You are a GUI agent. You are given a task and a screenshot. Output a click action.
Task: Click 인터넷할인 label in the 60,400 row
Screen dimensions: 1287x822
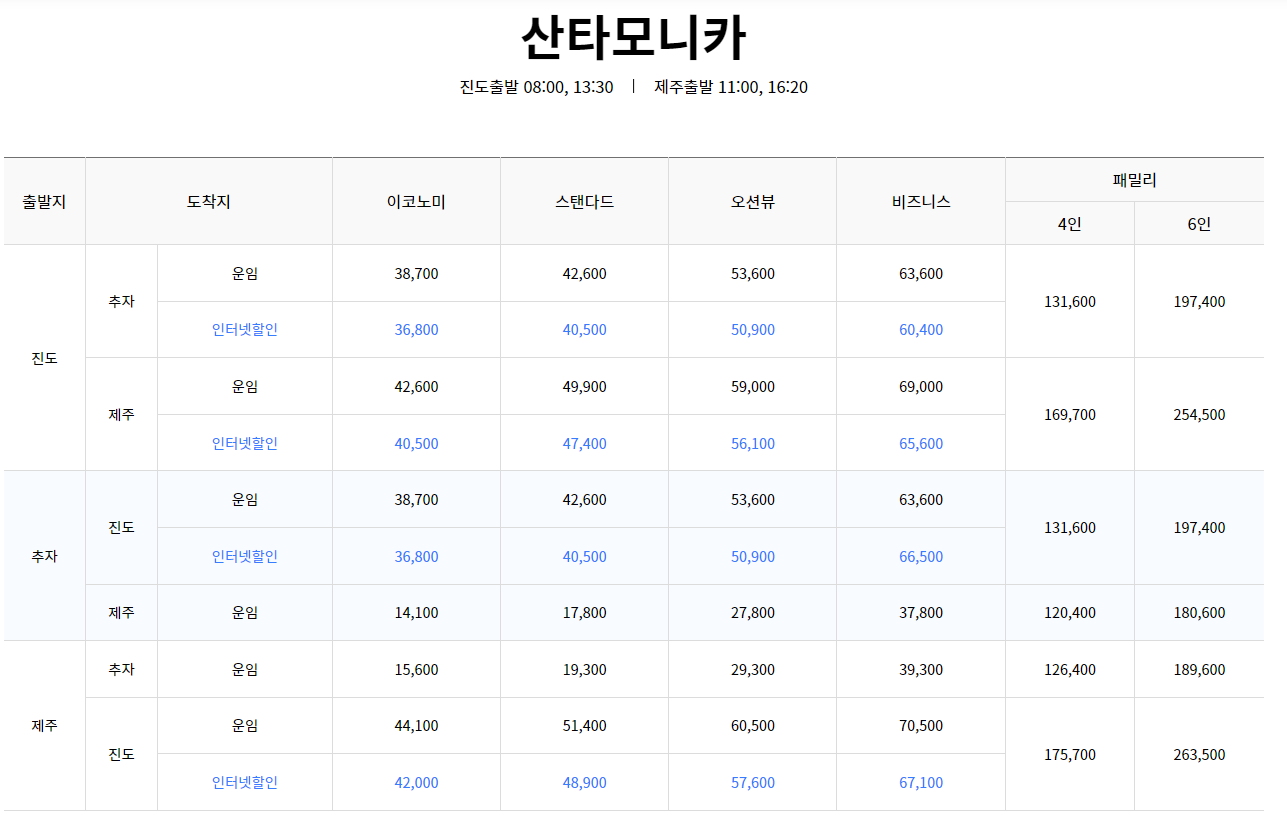pyautogui.click(x=245, y=330)
